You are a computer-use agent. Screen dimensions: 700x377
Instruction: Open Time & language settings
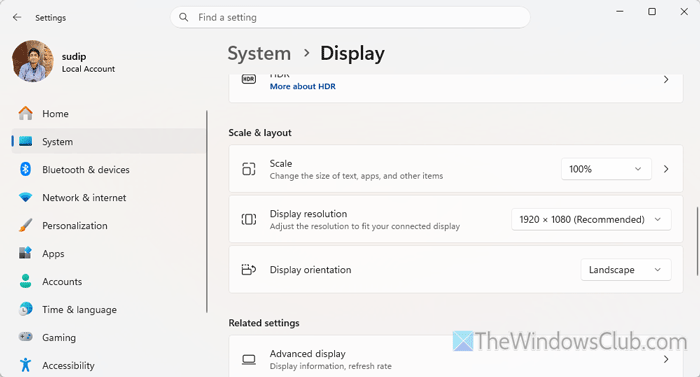109,309
